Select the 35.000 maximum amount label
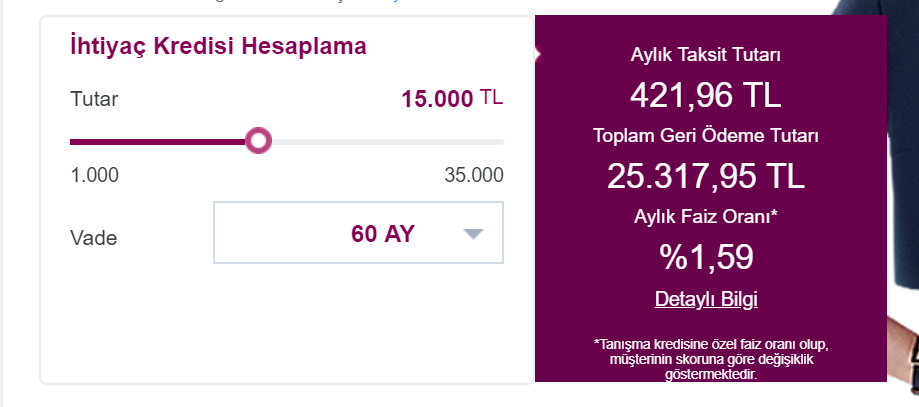 [474, 175]
